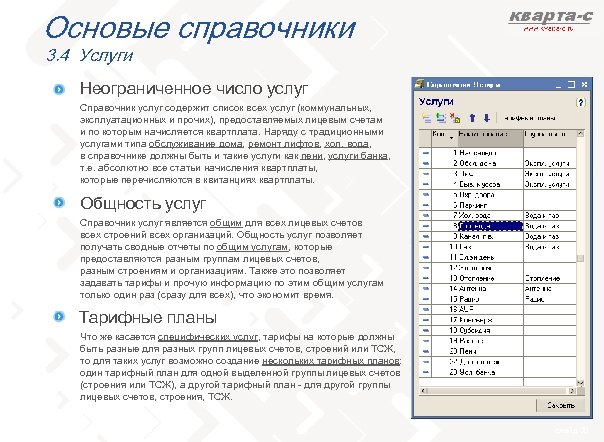This screenshot has width=604, height=442.
Task: Click the vertical scrollbar thumb in services list
Action: (x=580, y=258)
